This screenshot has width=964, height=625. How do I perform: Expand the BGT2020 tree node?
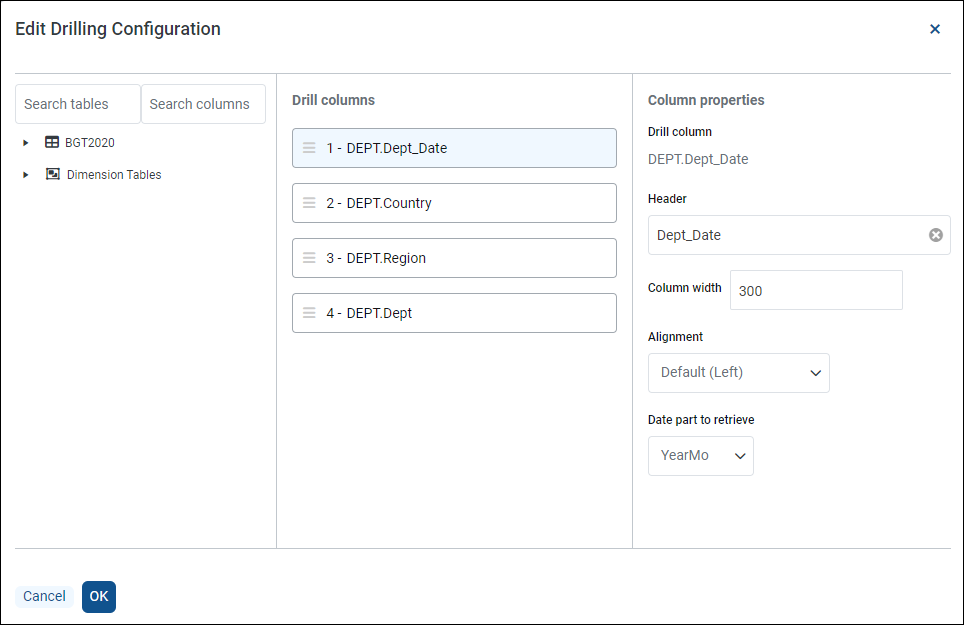pos(26,143)
